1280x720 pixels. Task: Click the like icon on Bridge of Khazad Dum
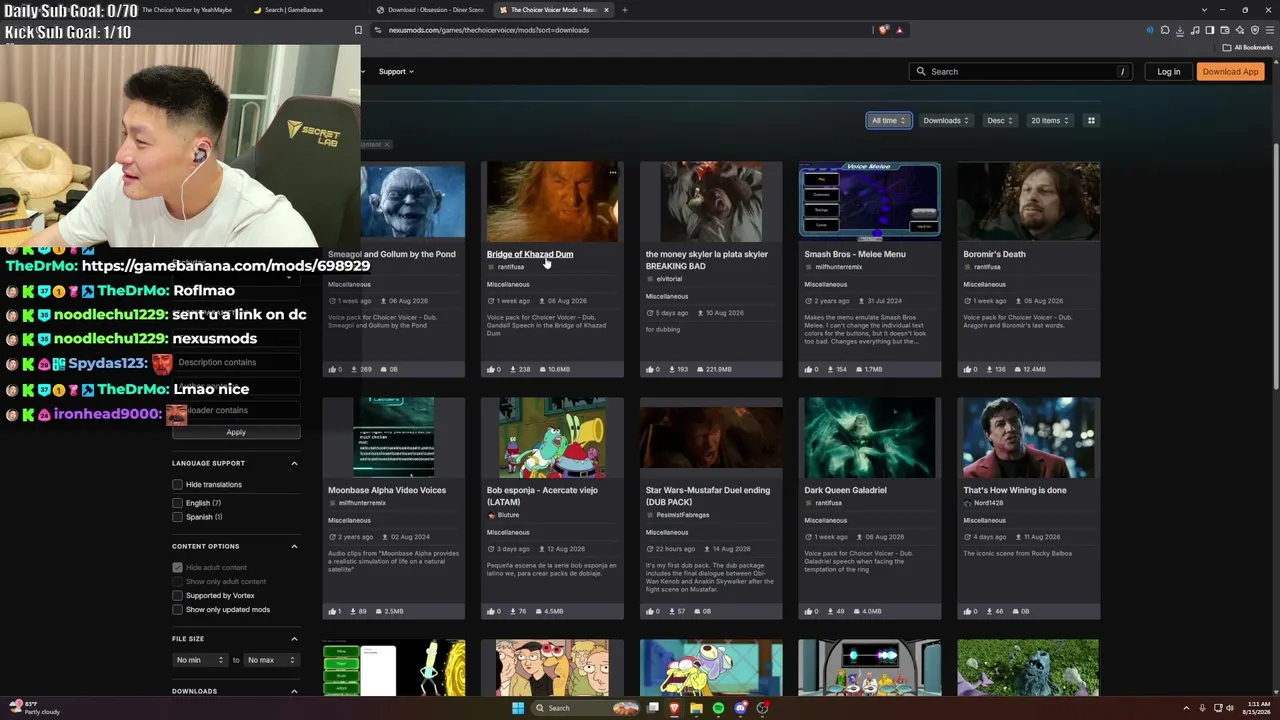point(491,369)
